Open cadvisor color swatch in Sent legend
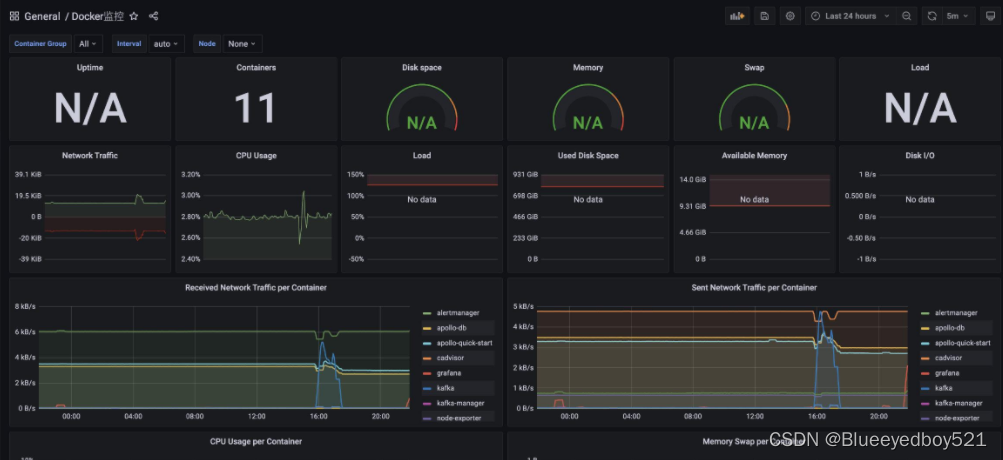Image resolution: width=1003 pixels, height=460 pixels. tap(925, 358)
